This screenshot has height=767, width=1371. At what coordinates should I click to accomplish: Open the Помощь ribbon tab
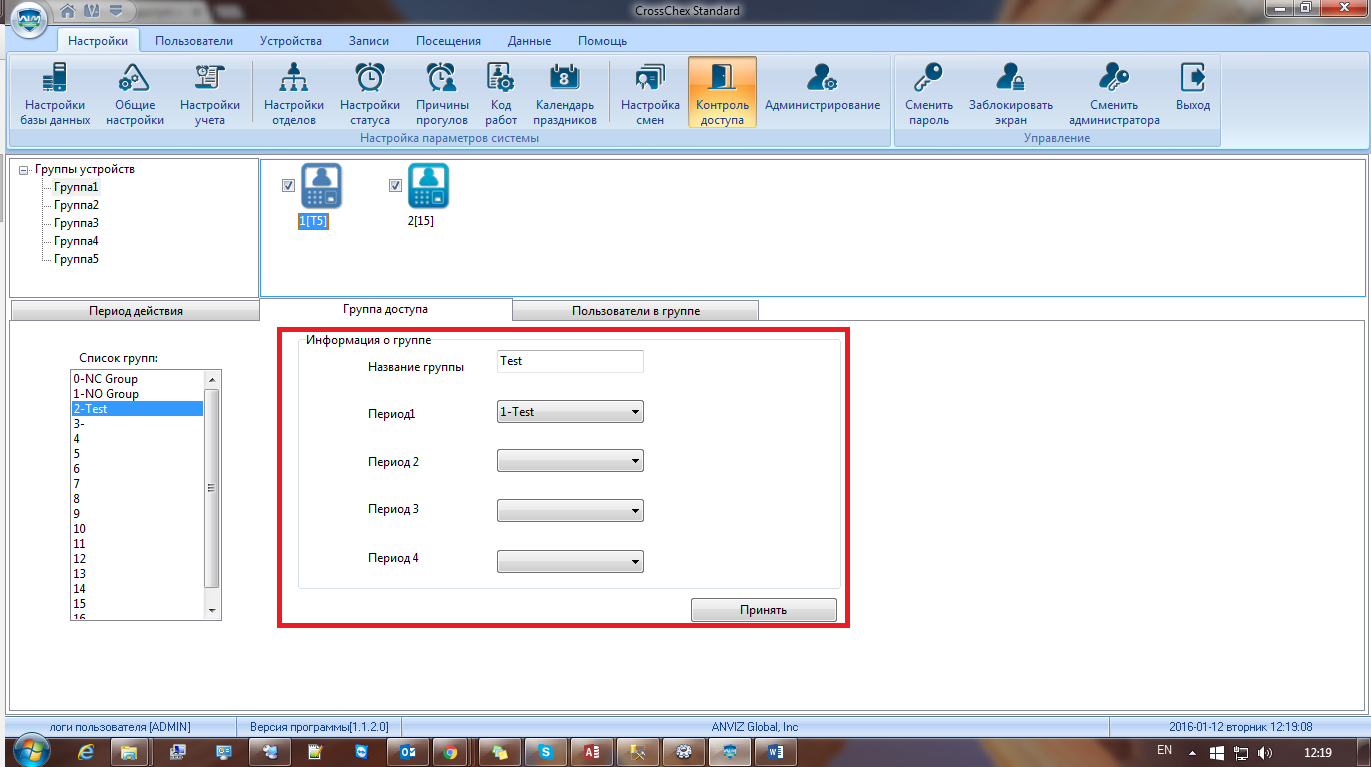coord(602,41)
